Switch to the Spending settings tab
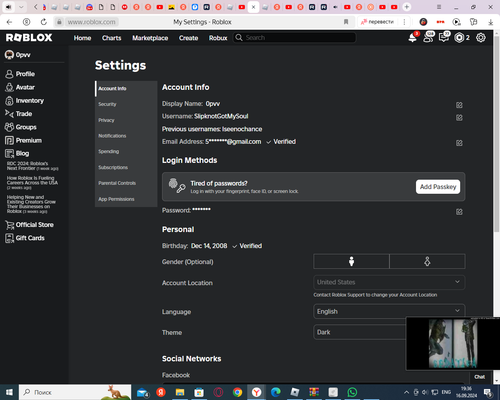This screenshot has height=400, width=500. click(126, 152)
